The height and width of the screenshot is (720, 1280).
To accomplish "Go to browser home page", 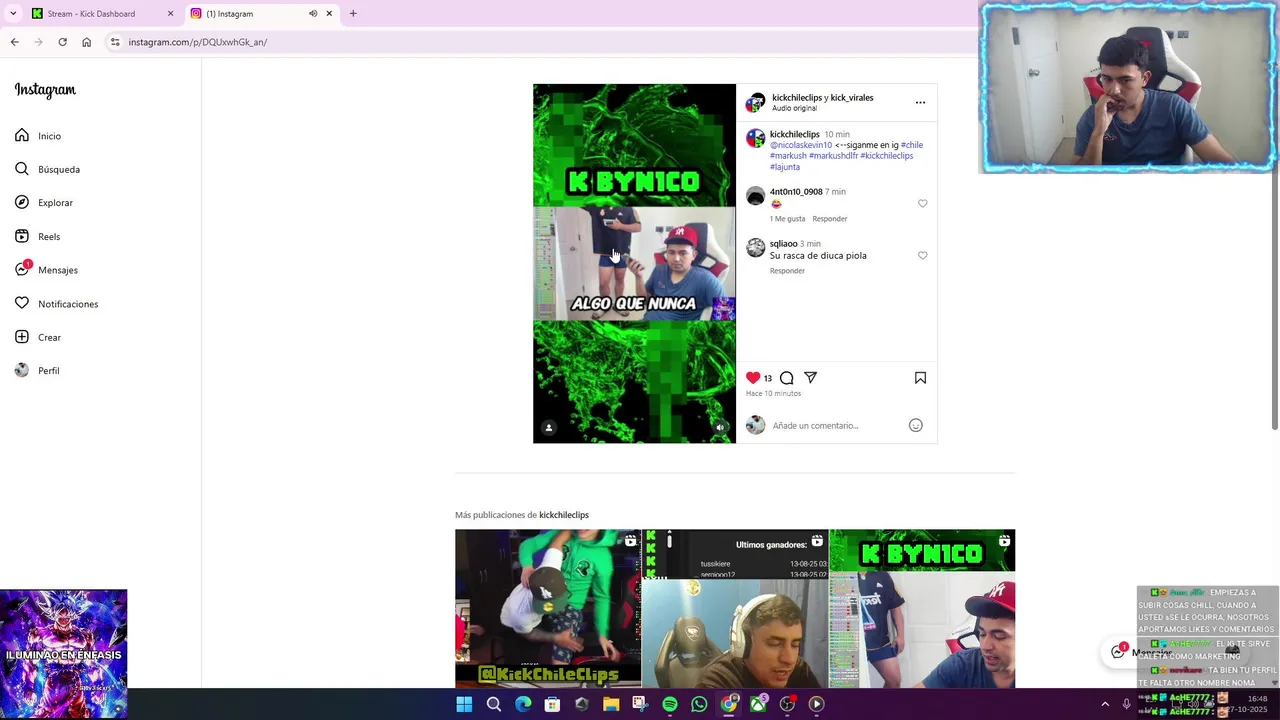I will tap(87, 42).
